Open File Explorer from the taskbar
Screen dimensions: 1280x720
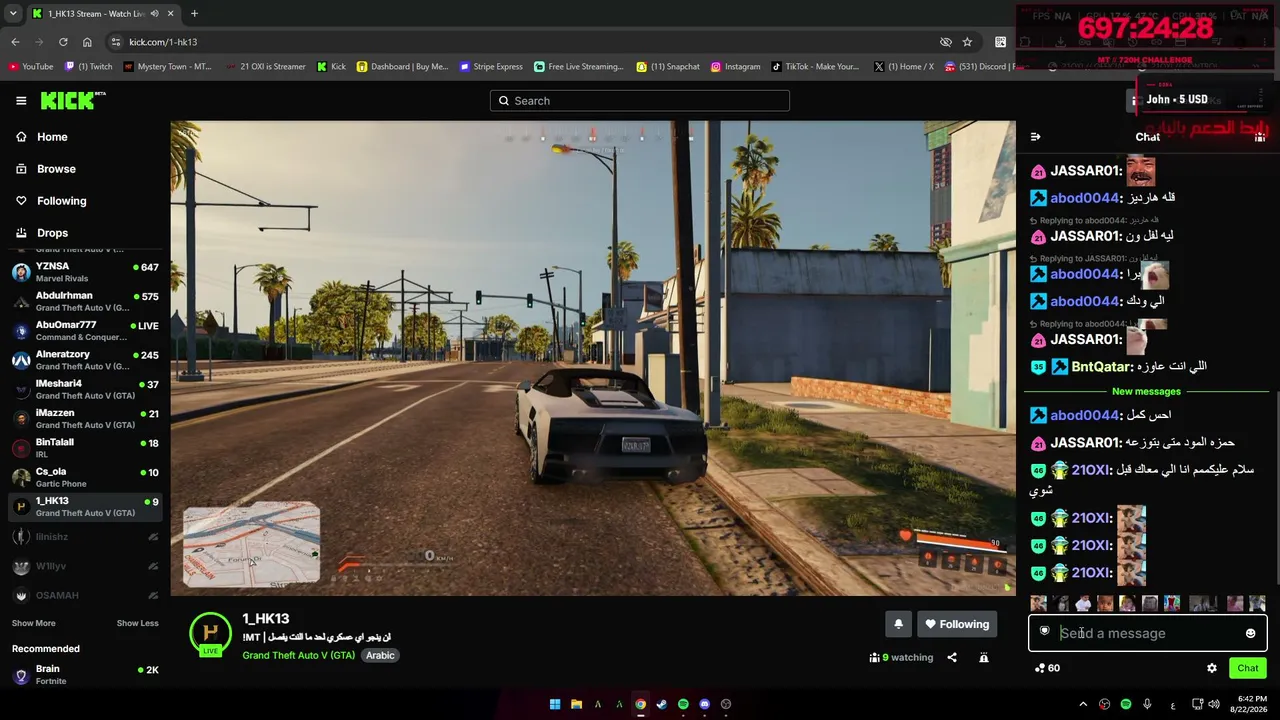[x=576, y=704]
